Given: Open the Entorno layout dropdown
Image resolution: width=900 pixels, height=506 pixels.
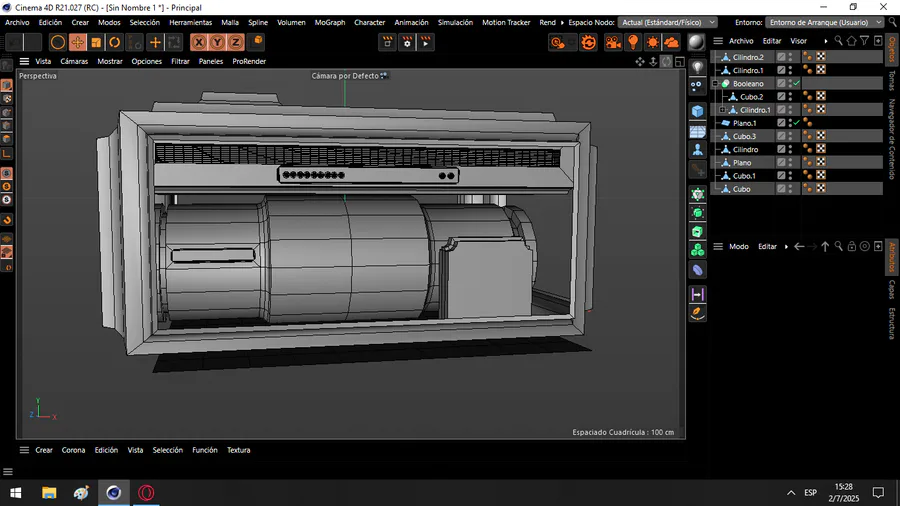Looking at the screenshot, I should (x=824, y=22).
